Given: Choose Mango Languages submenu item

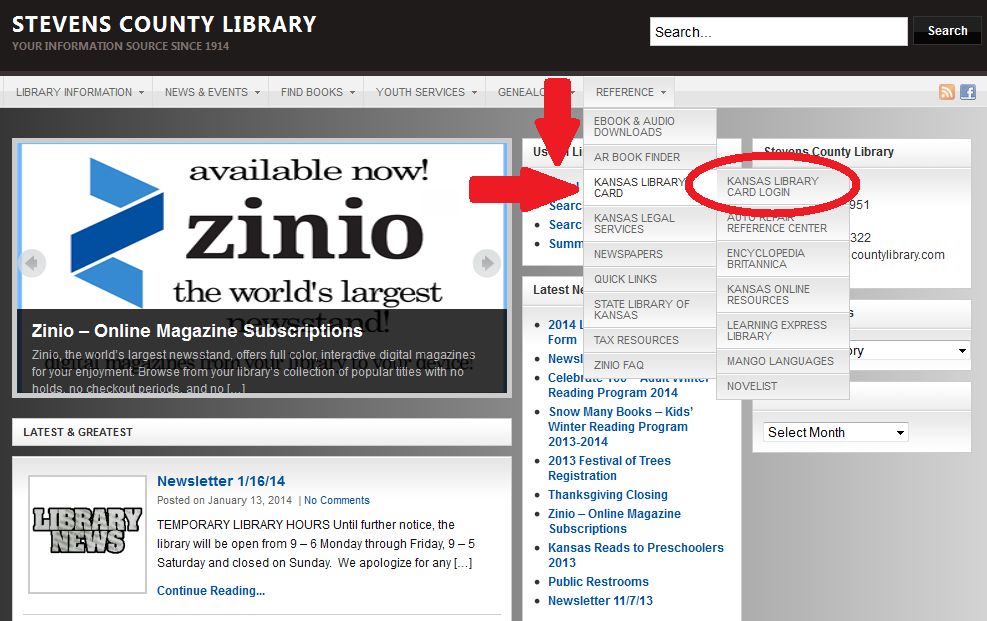Looking at the screenshot, I should [782, 361].
